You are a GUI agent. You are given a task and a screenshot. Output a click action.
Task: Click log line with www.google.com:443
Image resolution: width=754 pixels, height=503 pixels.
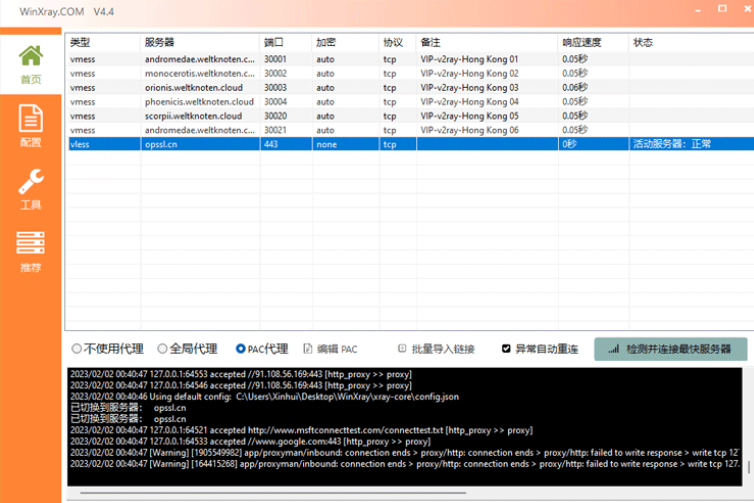pyautogui.click(x=250, y=441)
